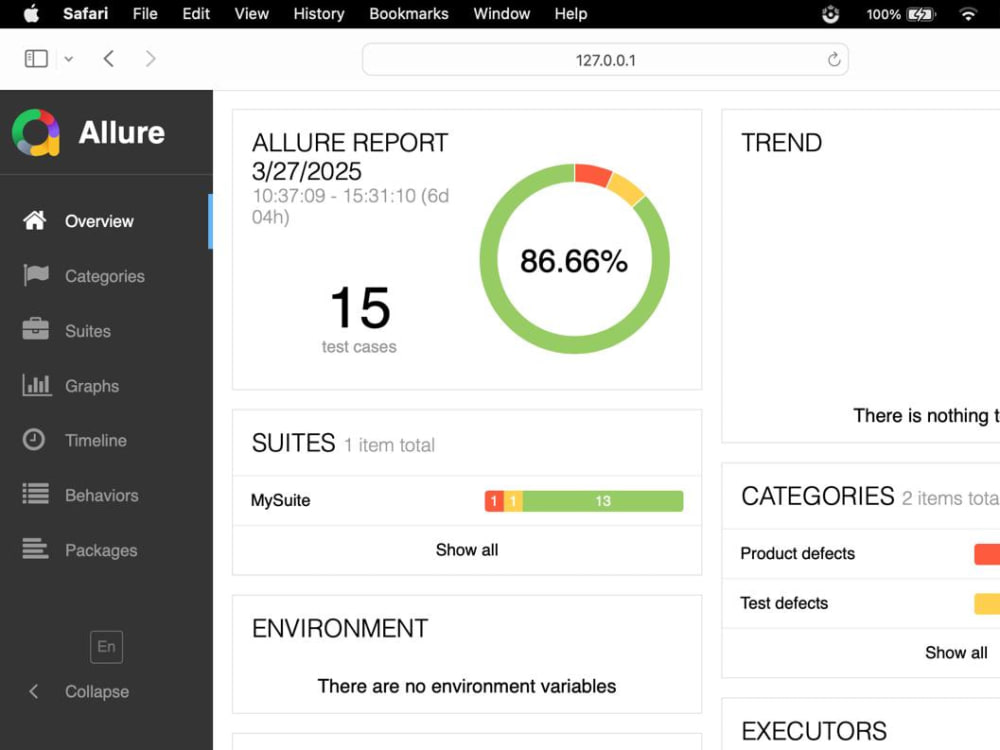Image resolution: width=1000 pixels, height=750 pixels.
Task: Open the Product defects category
Action: (797, 553)
